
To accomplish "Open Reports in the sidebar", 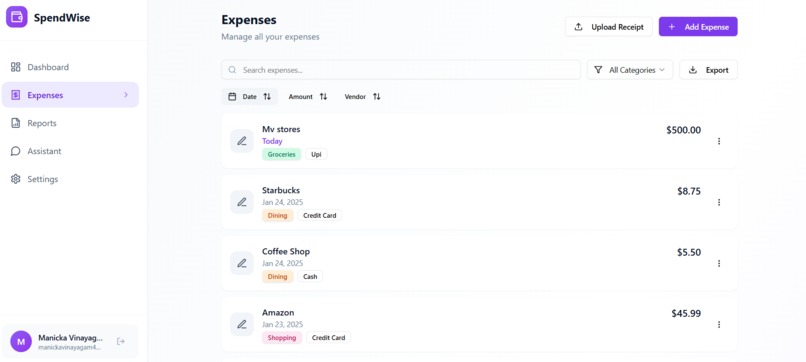I will tap(70, 123).
